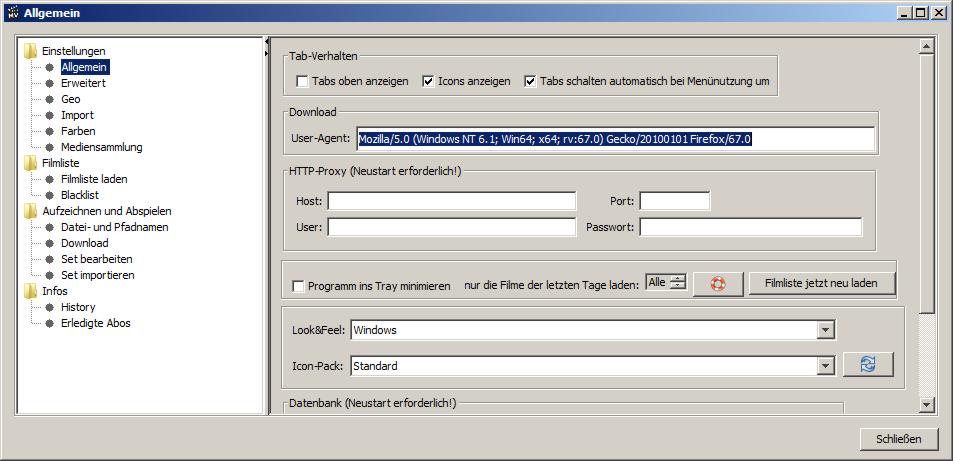Click the refresh icon beside Icon-Pack
This screenshot has height=461, width=953.
[867, 365]
